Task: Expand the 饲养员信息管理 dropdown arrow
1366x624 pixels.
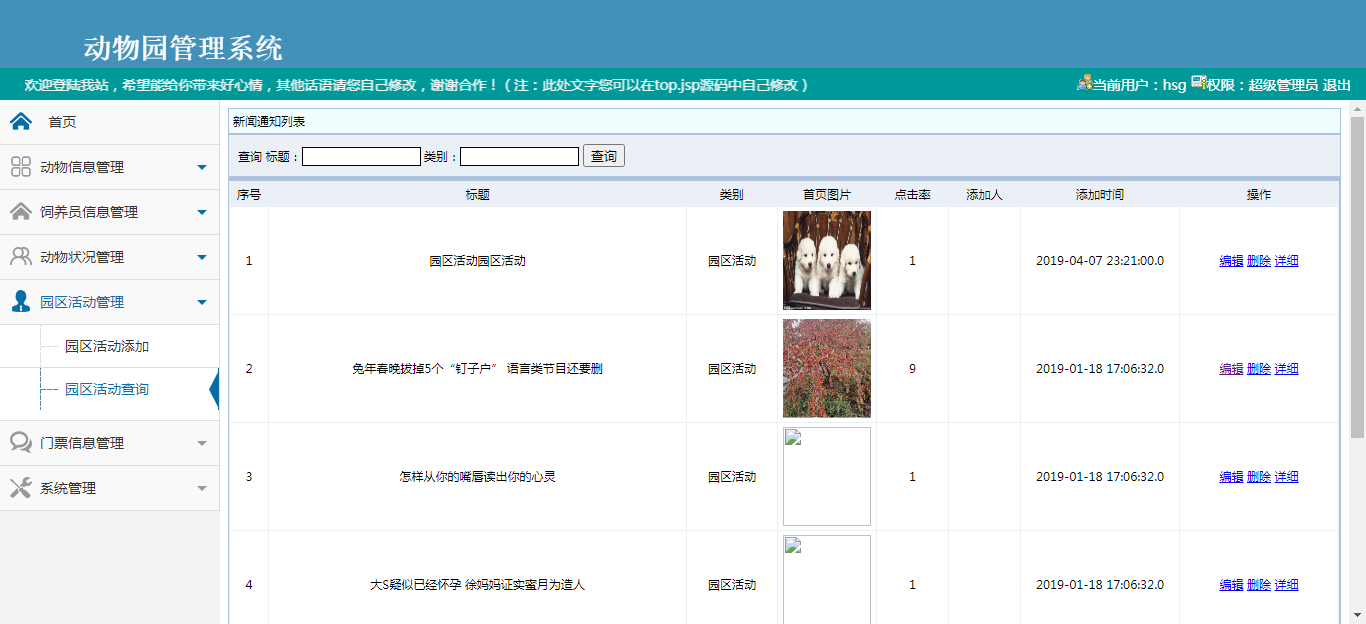Action: pyautogui.click(x=202, y=212)
